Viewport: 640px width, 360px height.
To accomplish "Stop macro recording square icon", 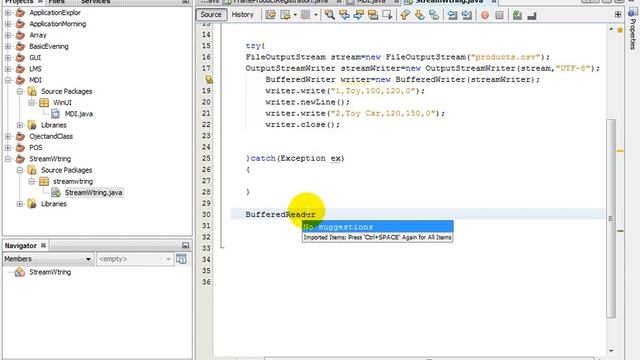I will (499, 15).
